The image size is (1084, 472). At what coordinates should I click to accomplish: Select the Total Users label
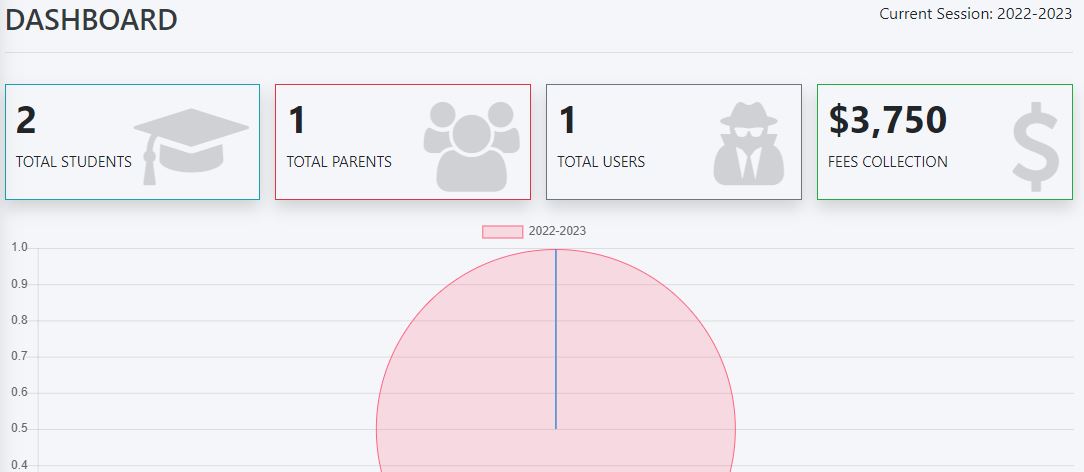coord(601,162)
